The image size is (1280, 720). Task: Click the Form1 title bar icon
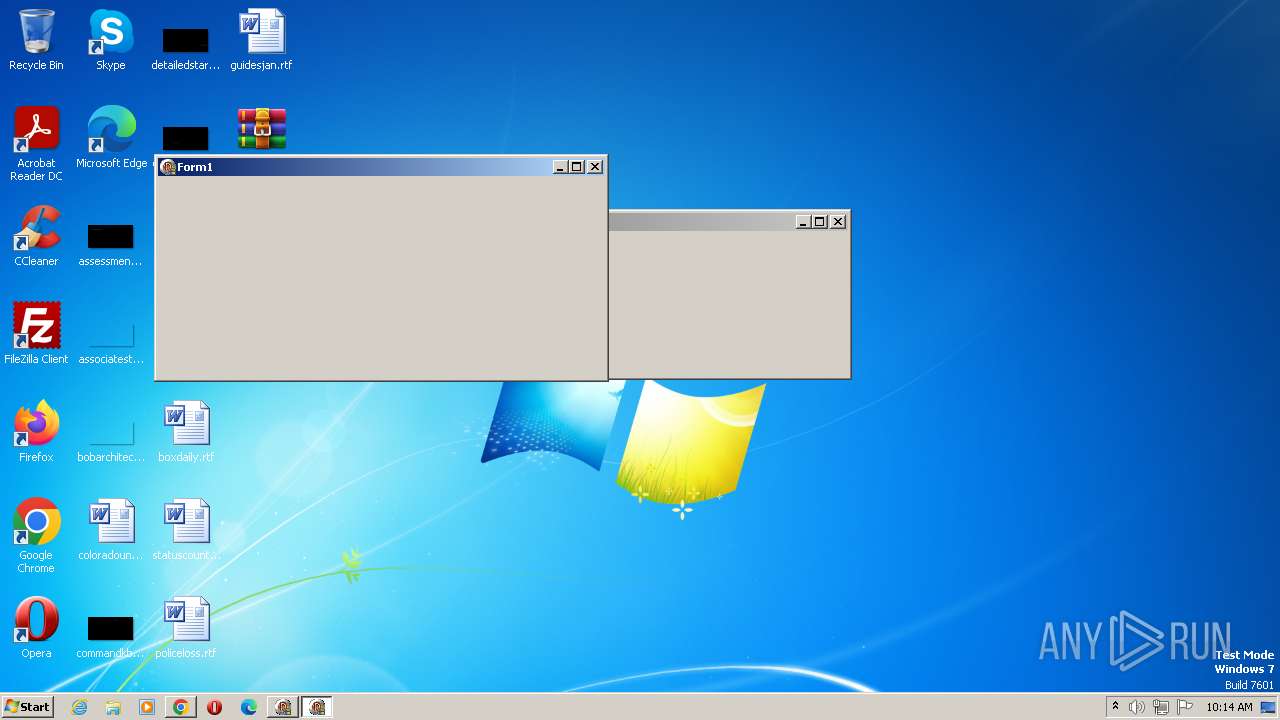pyautogui.click(x=168, y=167)
